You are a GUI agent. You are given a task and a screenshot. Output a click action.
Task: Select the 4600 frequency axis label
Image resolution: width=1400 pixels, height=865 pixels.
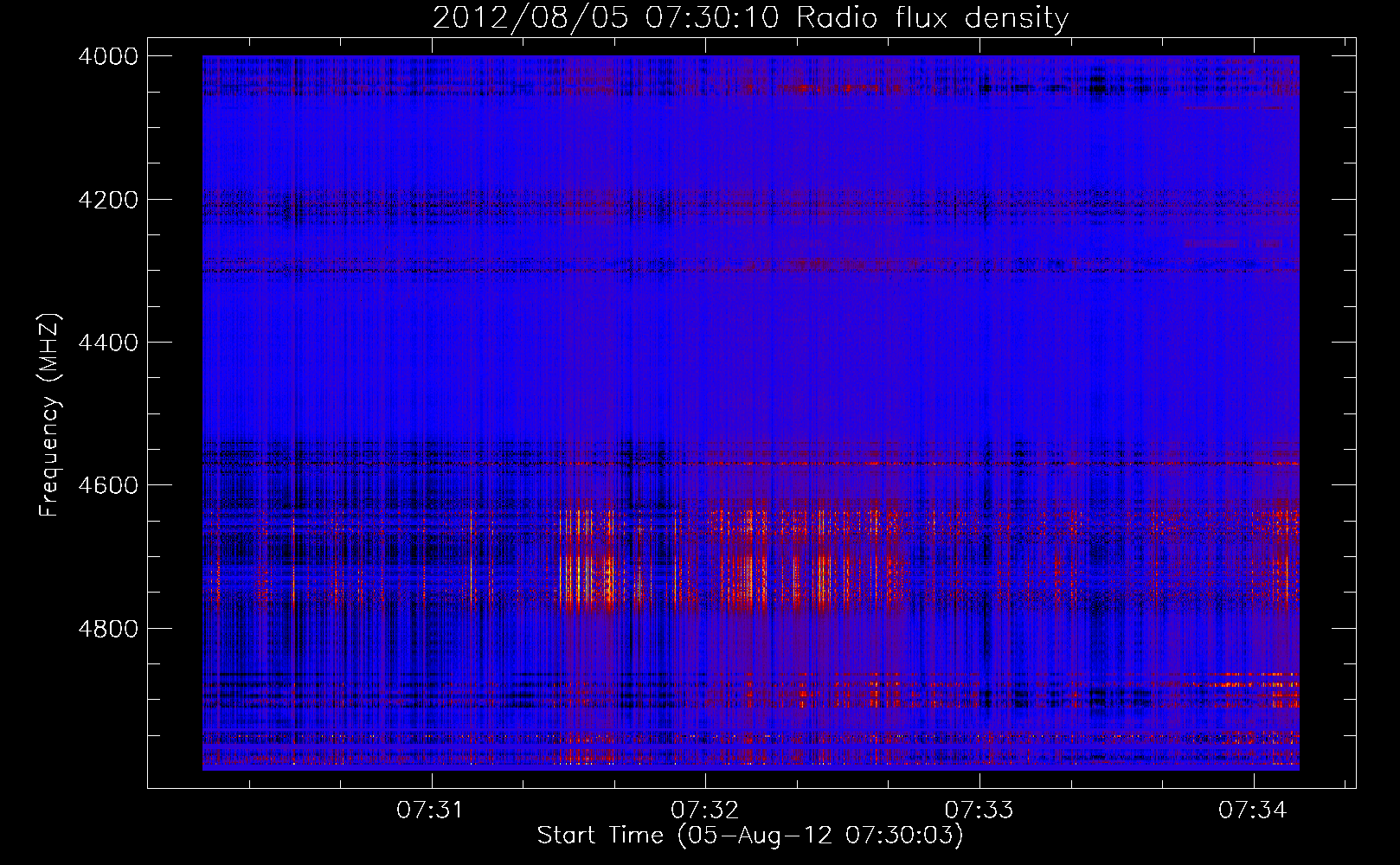(x=108, y=485)
